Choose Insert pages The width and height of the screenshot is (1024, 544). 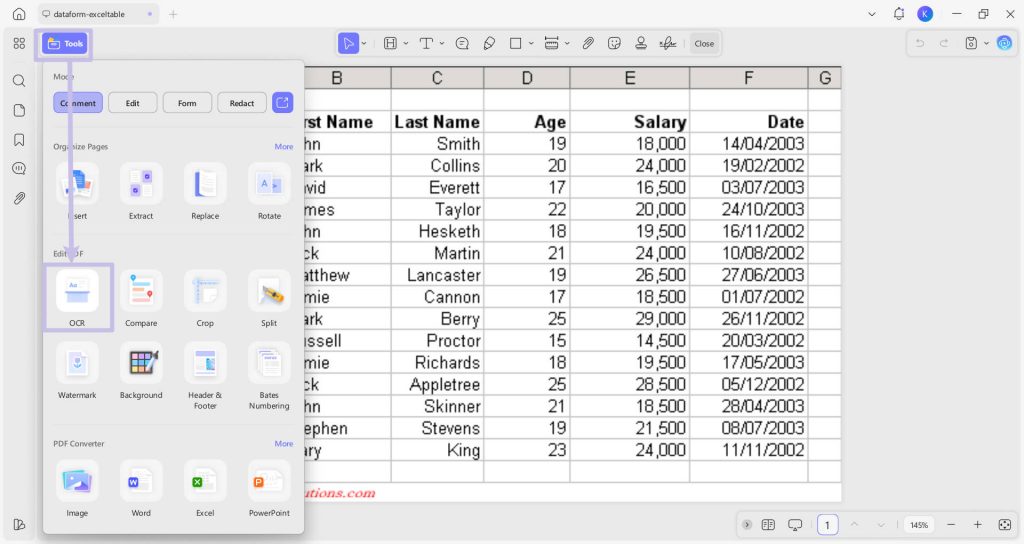[77, 191]
